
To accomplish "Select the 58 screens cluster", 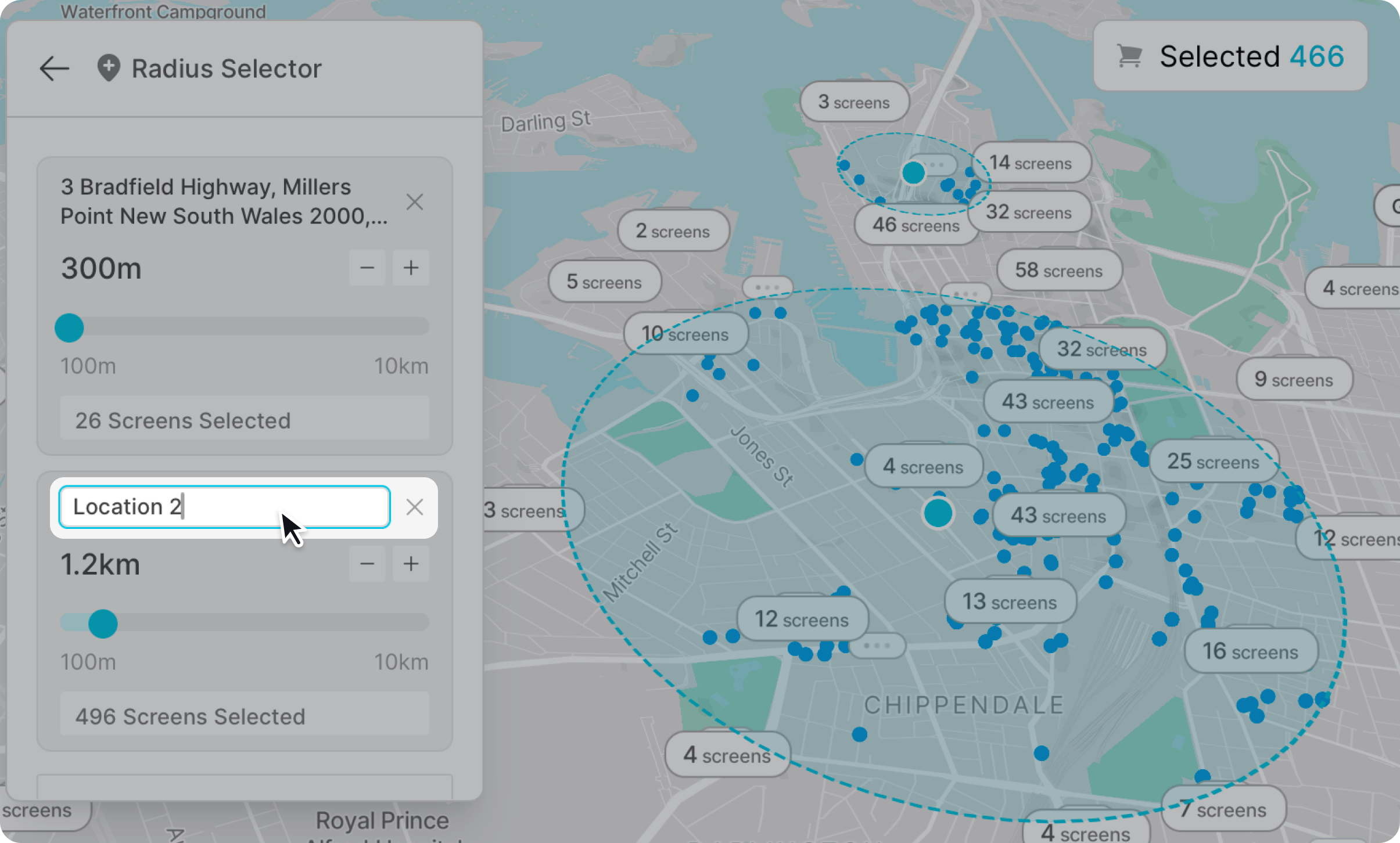I will [1059, 270].
